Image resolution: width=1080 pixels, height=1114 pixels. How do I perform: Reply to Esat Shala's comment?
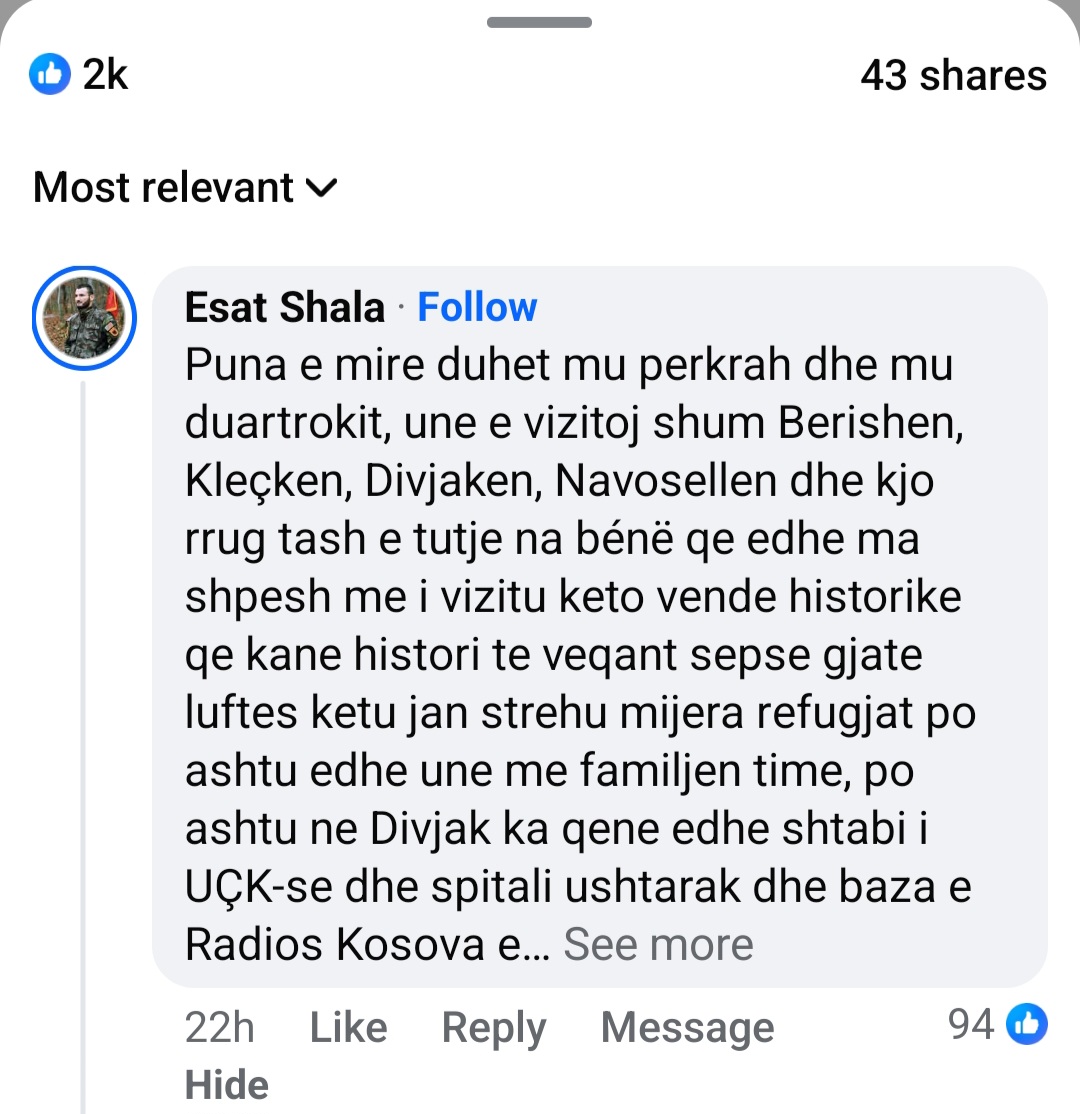[x=494, y=1027]
